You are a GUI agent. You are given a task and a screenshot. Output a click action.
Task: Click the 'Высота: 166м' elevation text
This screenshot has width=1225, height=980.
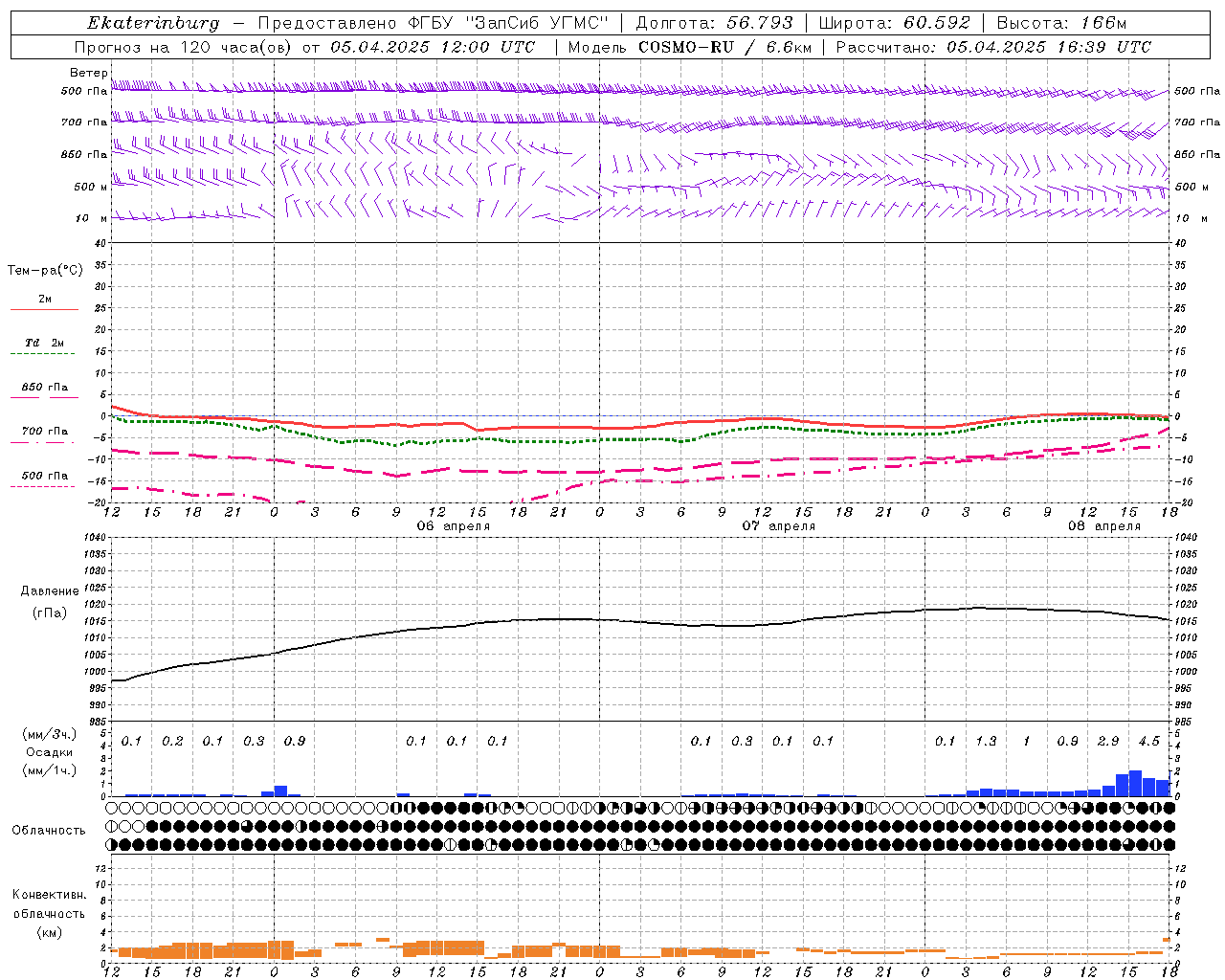pos(1062,23)
